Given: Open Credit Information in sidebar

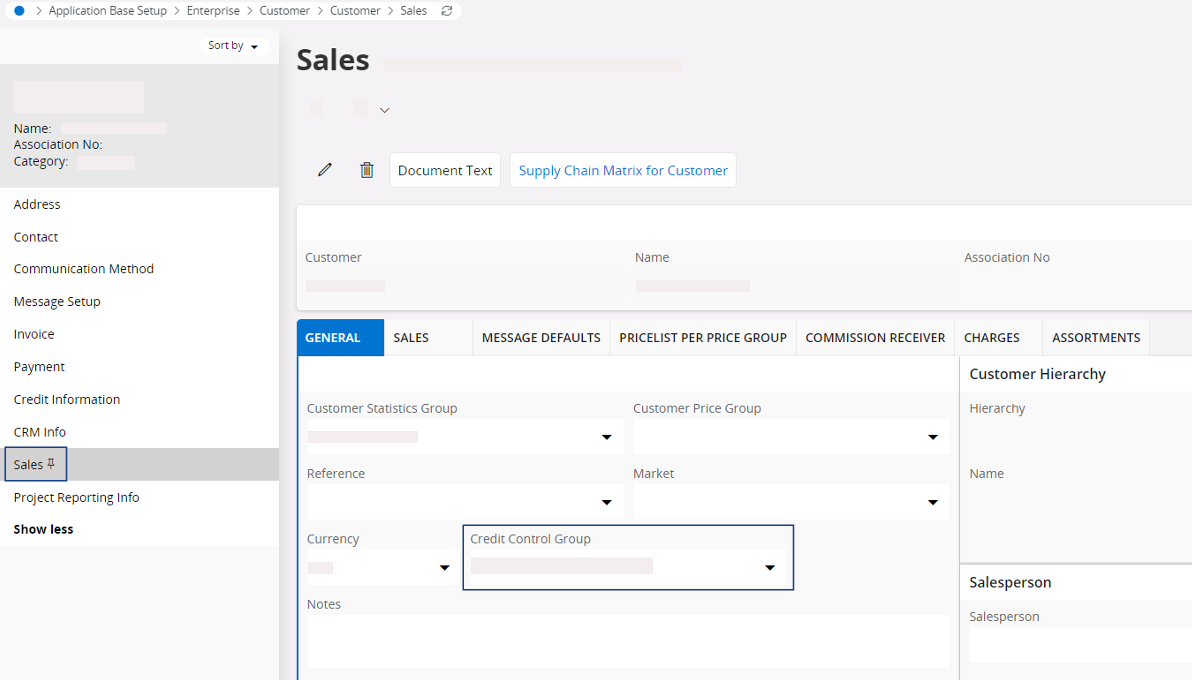Looking at the screenshot, I should coord(67,399).
